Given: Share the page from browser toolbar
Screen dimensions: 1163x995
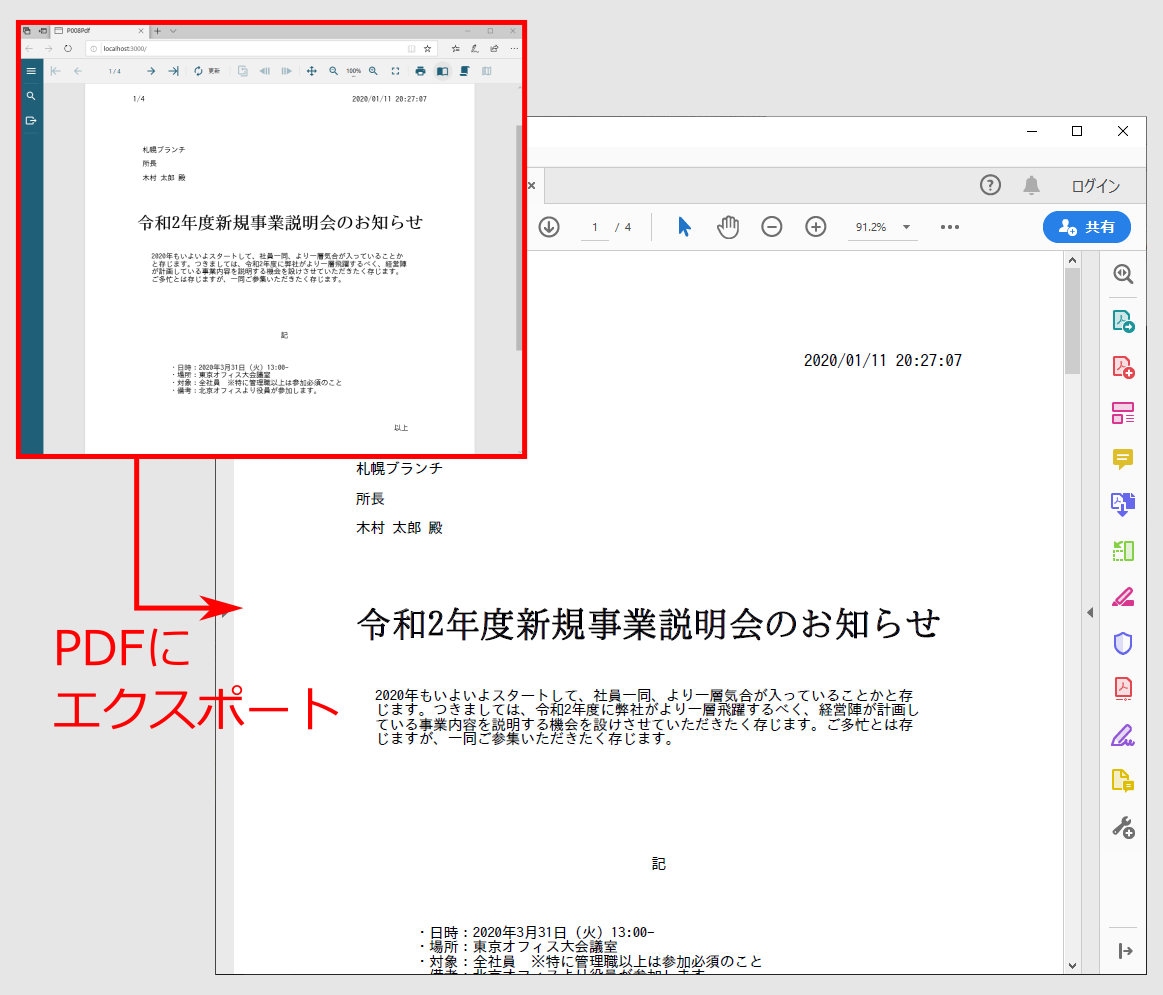Looking at the screenshot, I should (x=494, y=48).
